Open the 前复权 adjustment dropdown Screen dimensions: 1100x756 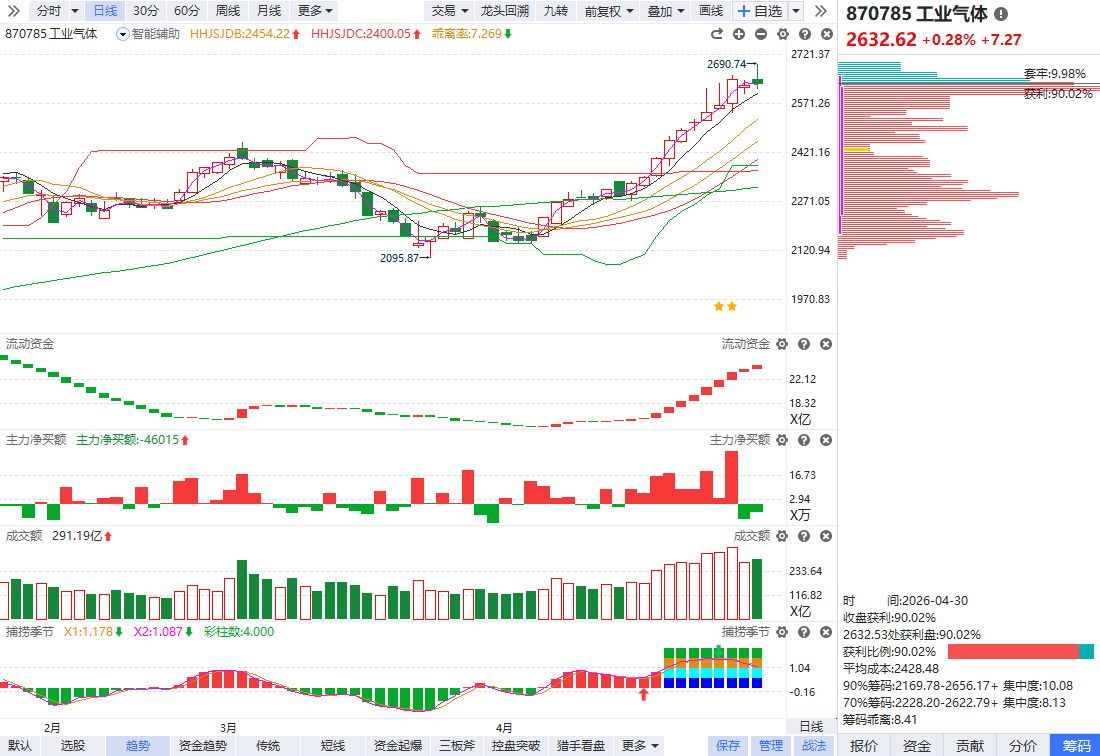pyautogui.click(x=608, y=11)
